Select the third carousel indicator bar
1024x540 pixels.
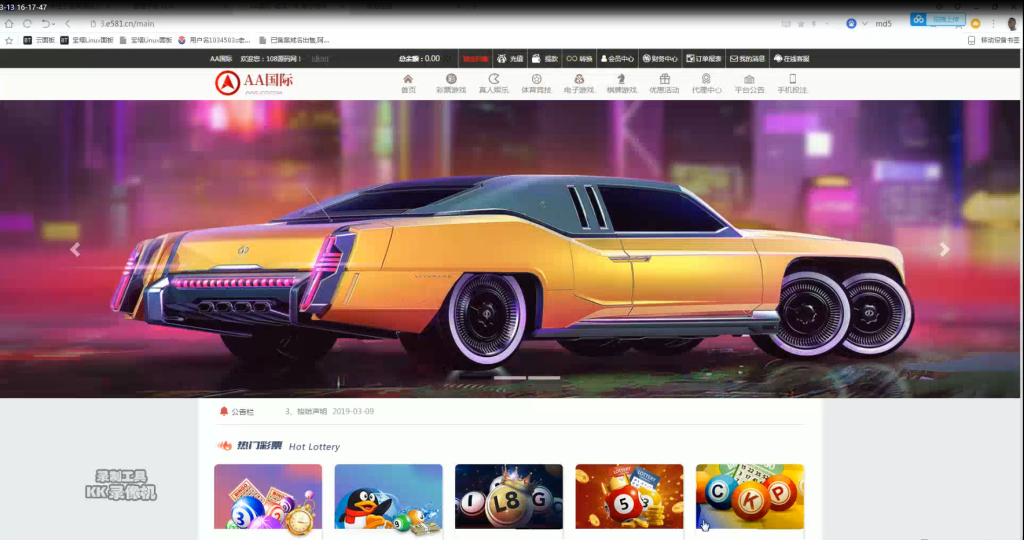click(544, 377)
